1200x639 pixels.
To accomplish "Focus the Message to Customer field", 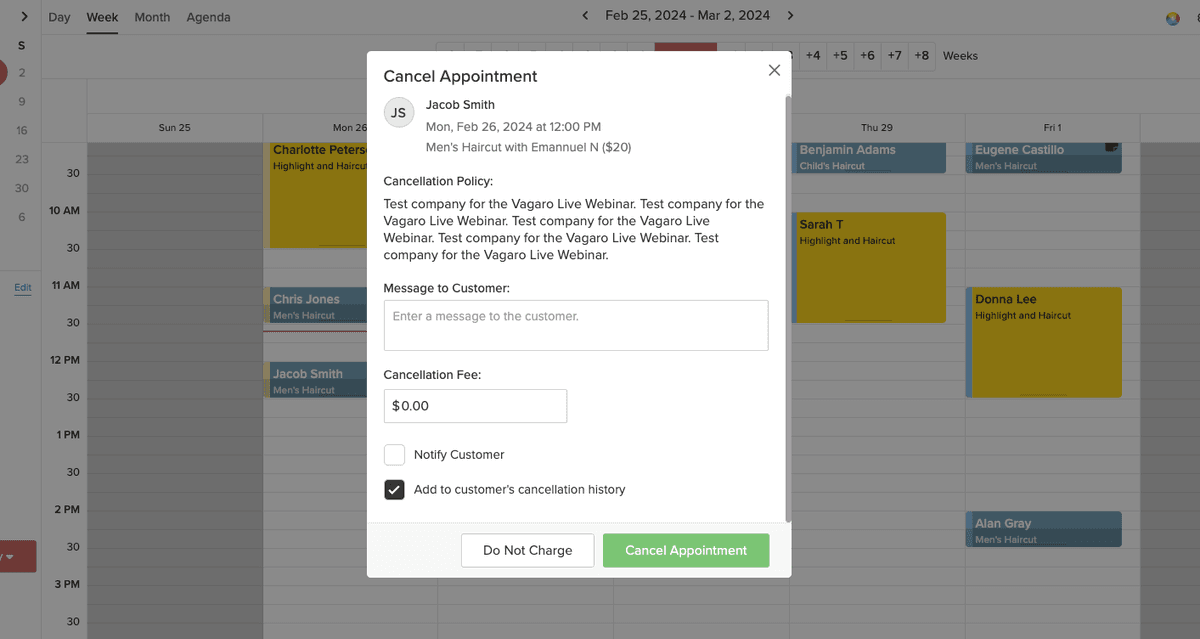I will (576, 326).
